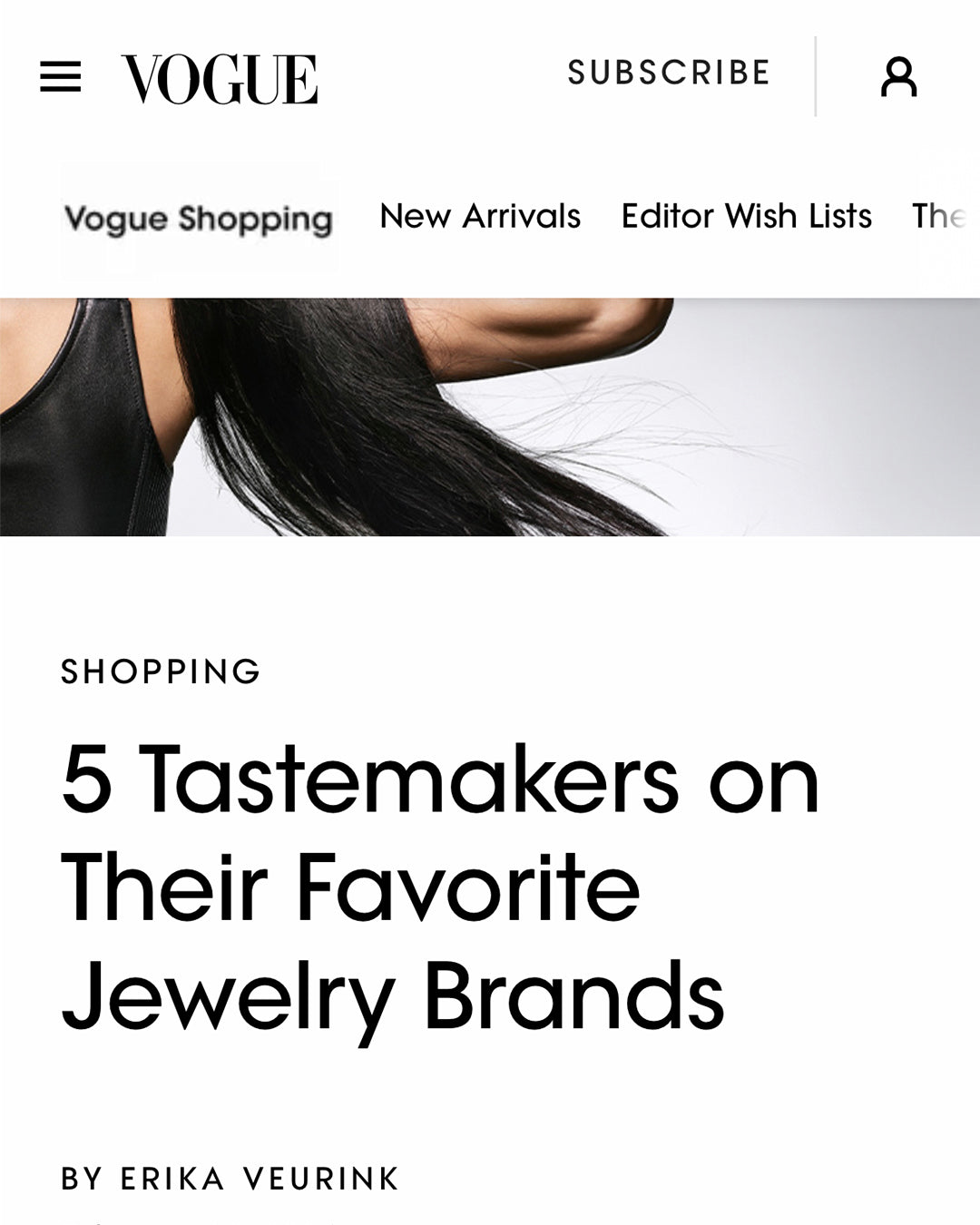The height and width of the screenshot is (1225, 980).
Task: Switch to the New Arrivals tab
Action: click(480, 217)
